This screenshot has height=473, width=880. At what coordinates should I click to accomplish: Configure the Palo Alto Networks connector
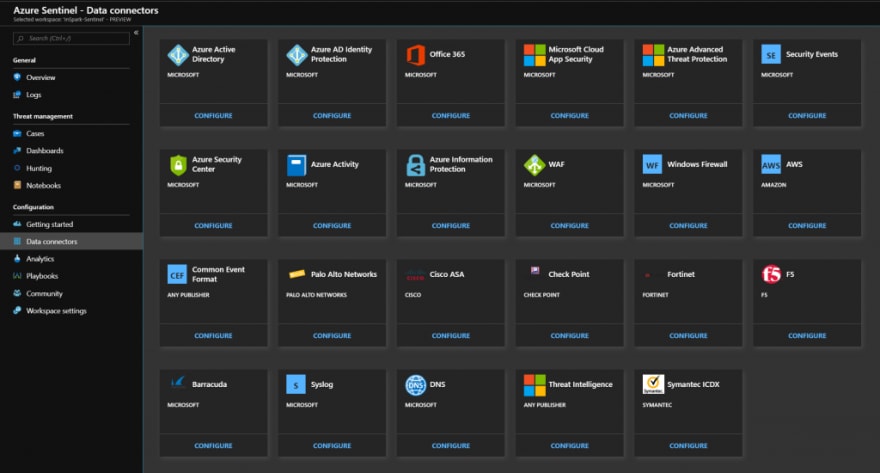[x=332, y=336]
